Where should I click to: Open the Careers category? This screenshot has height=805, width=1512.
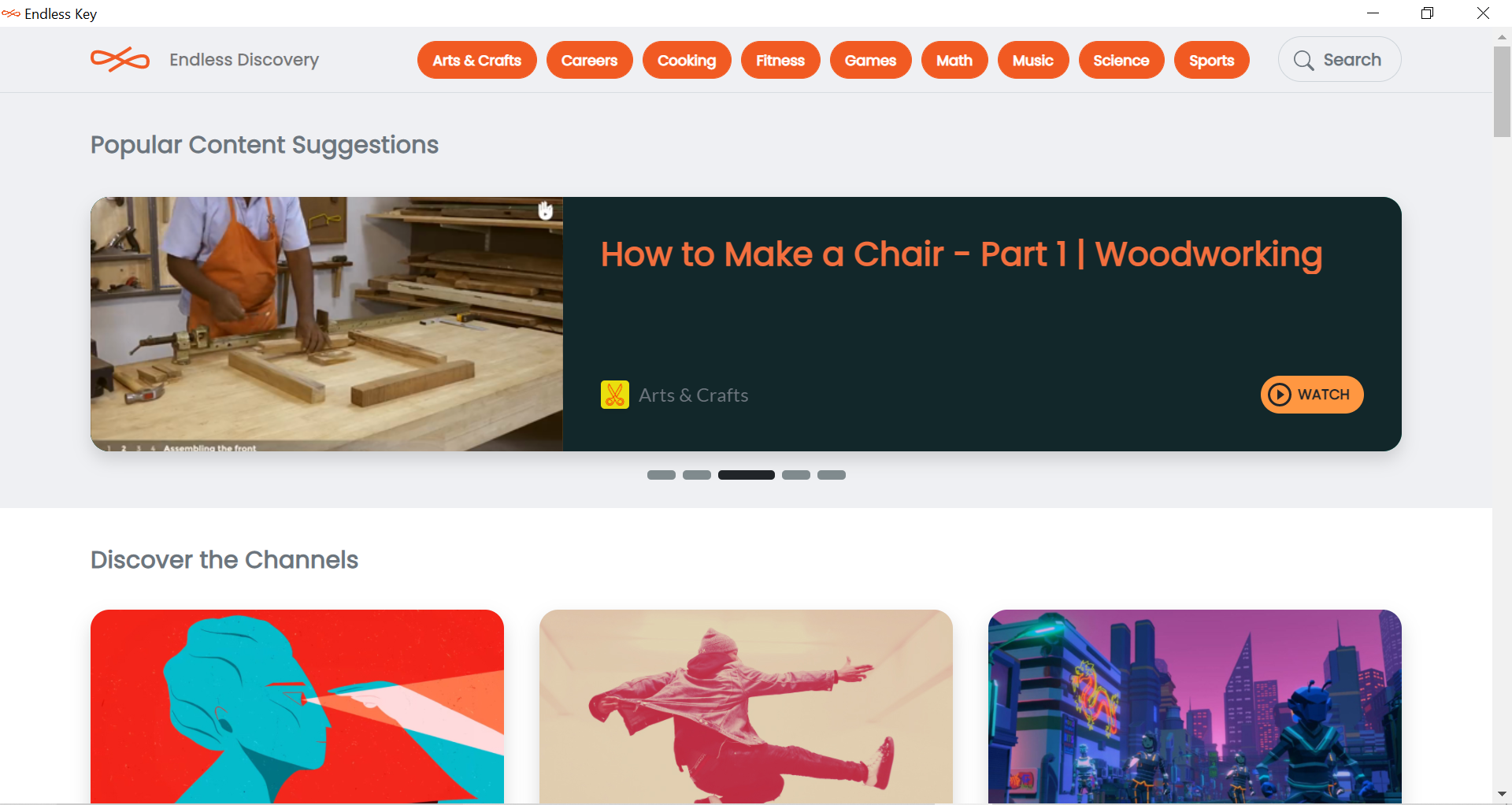(590, 60)
